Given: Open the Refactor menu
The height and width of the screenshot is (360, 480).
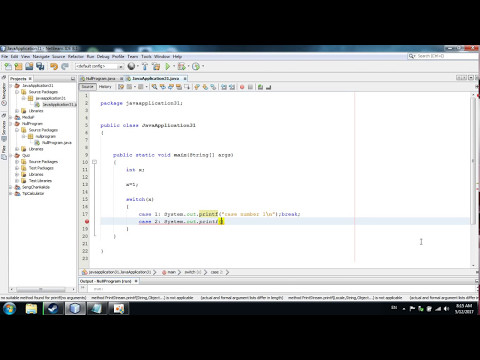Looking at the screenshot, I should (x=76, y=57).
